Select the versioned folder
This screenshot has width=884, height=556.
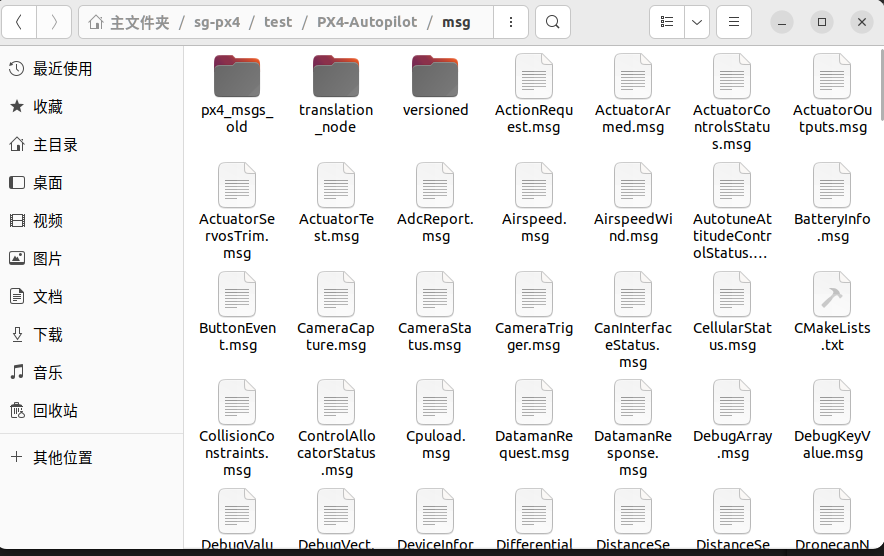(435, 86)
